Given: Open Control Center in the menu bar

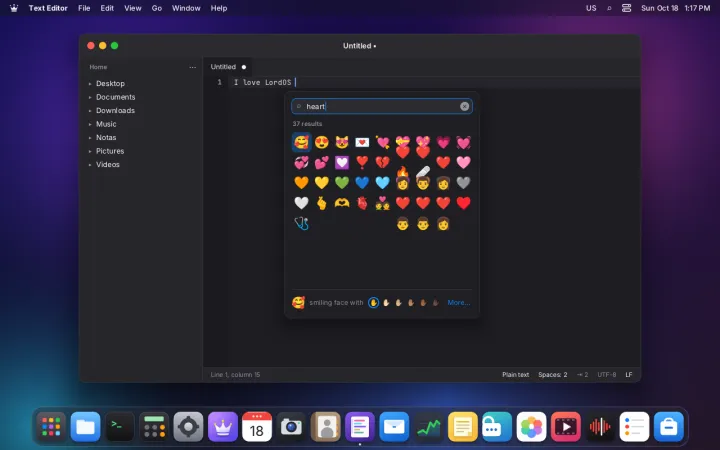Looking at the screenshot, I should click(x=626, y=8).
